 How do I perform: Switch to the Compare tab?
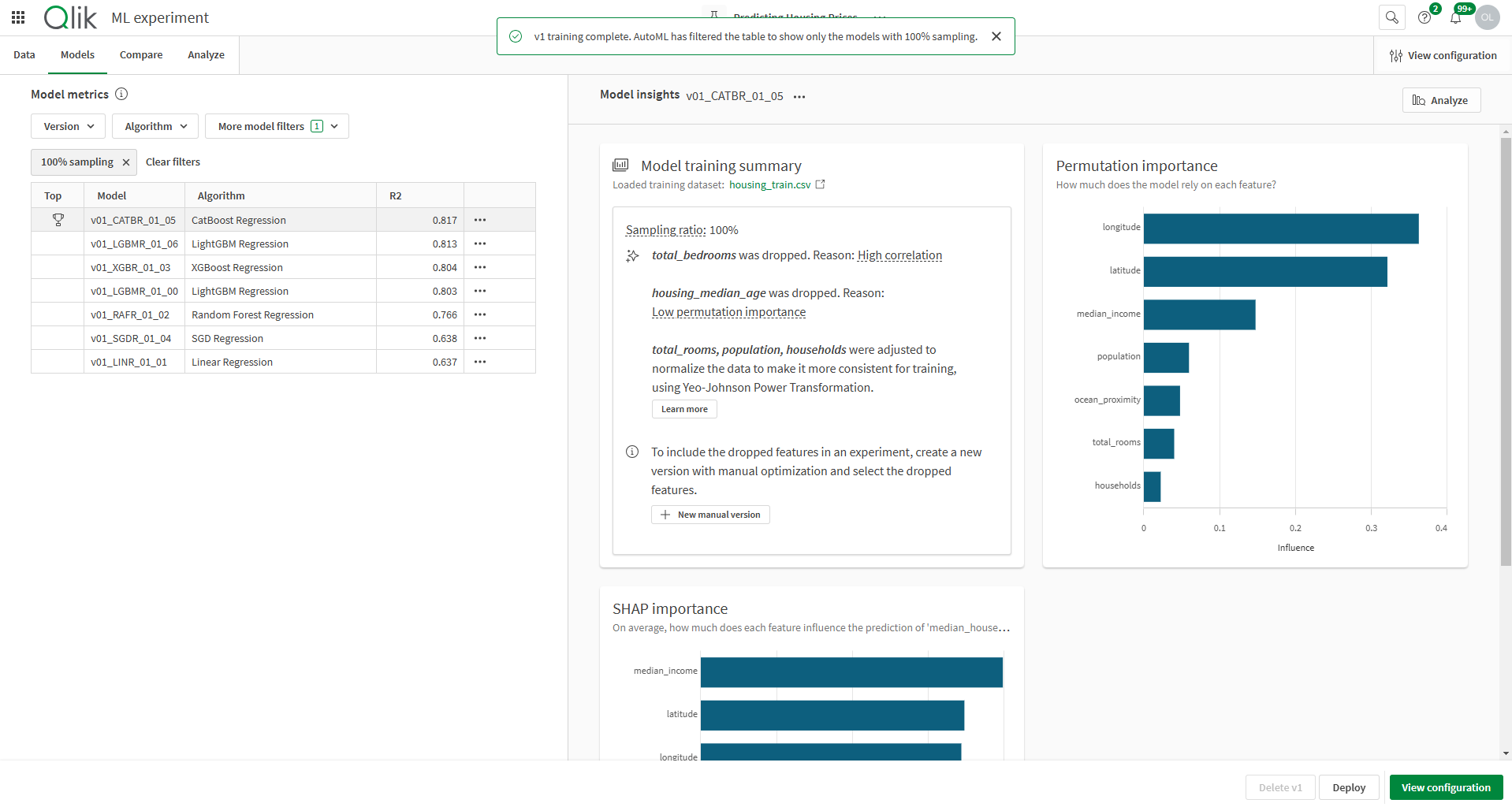click(x=141, y=55)
